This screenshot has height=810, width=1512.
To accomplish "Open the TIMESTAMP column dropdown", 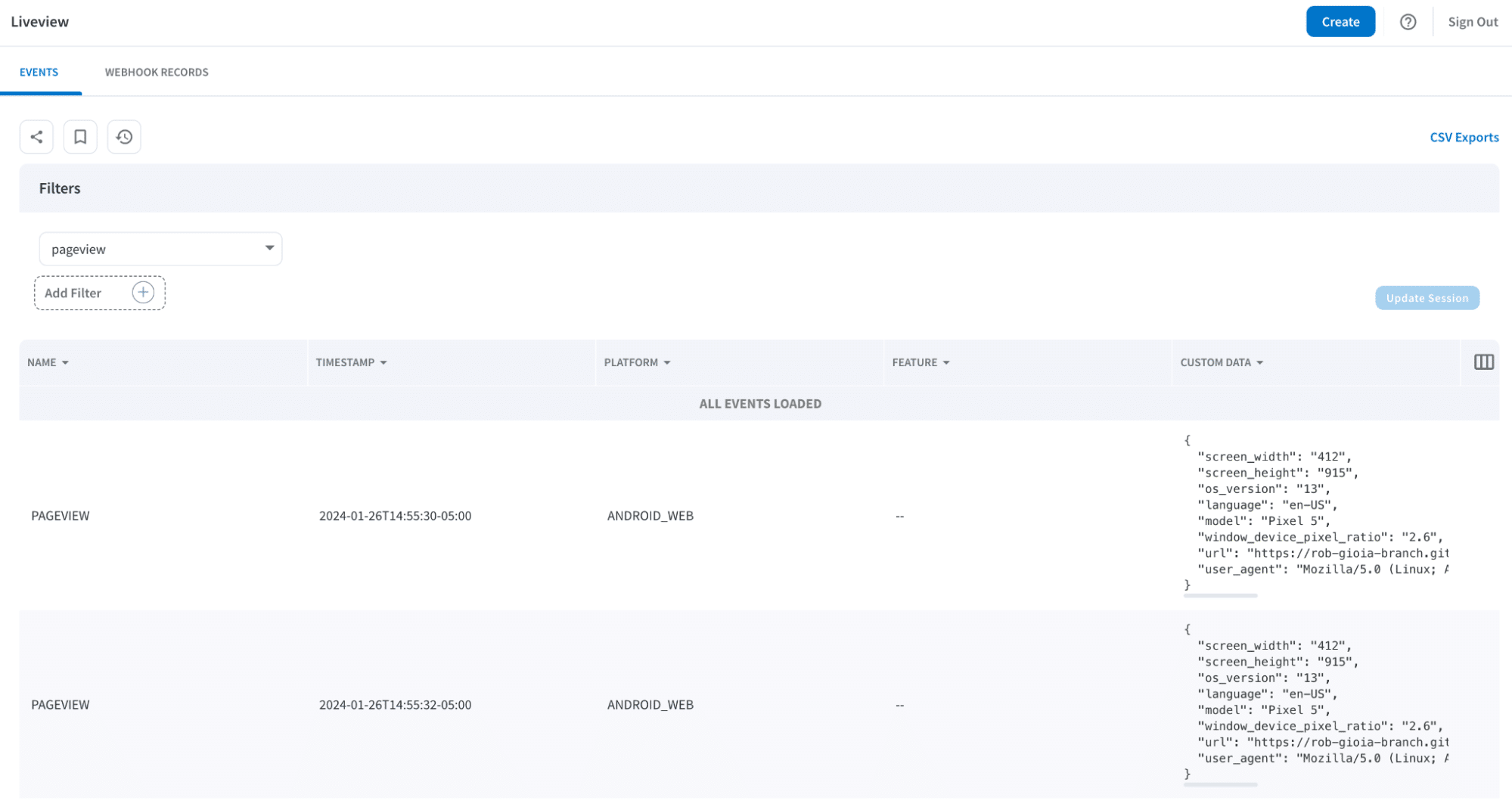I will click(384, 362).
